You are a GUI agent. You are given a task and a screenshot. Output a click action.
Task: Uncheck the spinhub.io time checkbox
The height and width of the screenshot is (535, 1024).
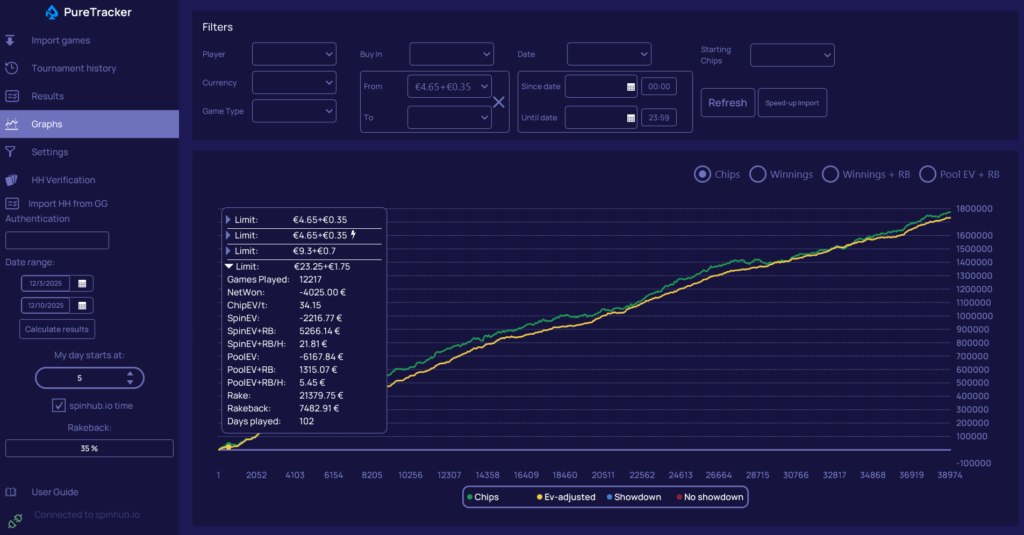pyautogui.click(x=59, y=405)
